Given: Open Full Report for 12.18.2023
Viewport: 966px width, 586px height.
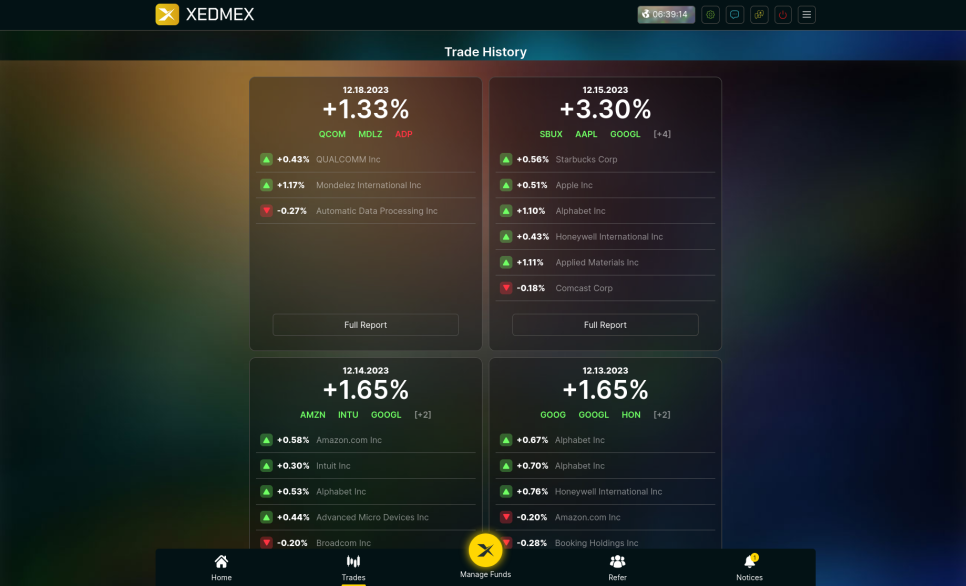Looking at the screenshot, I should [x=365, y=325].
